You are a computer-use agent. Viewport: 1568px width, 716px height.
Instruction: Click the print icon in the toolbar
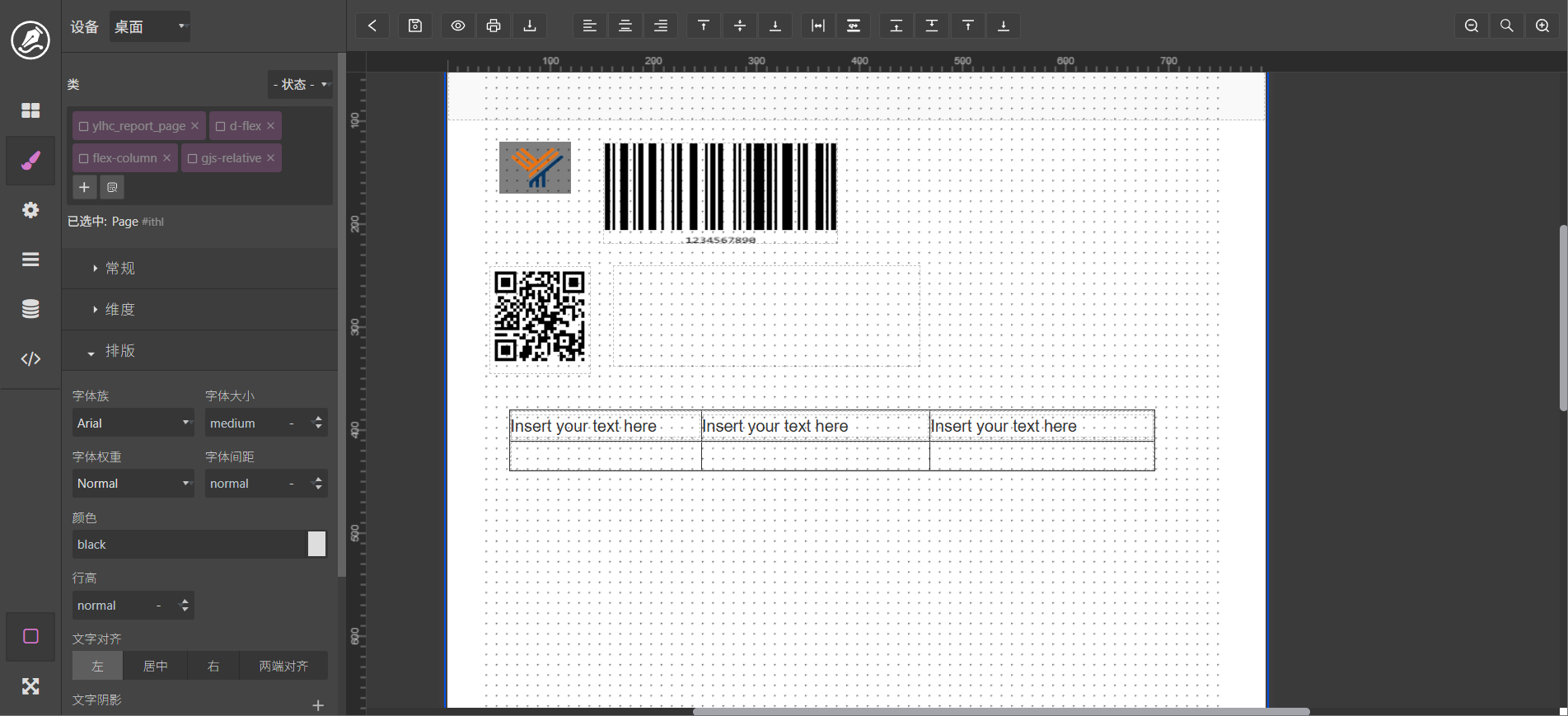tap(494, 26)
